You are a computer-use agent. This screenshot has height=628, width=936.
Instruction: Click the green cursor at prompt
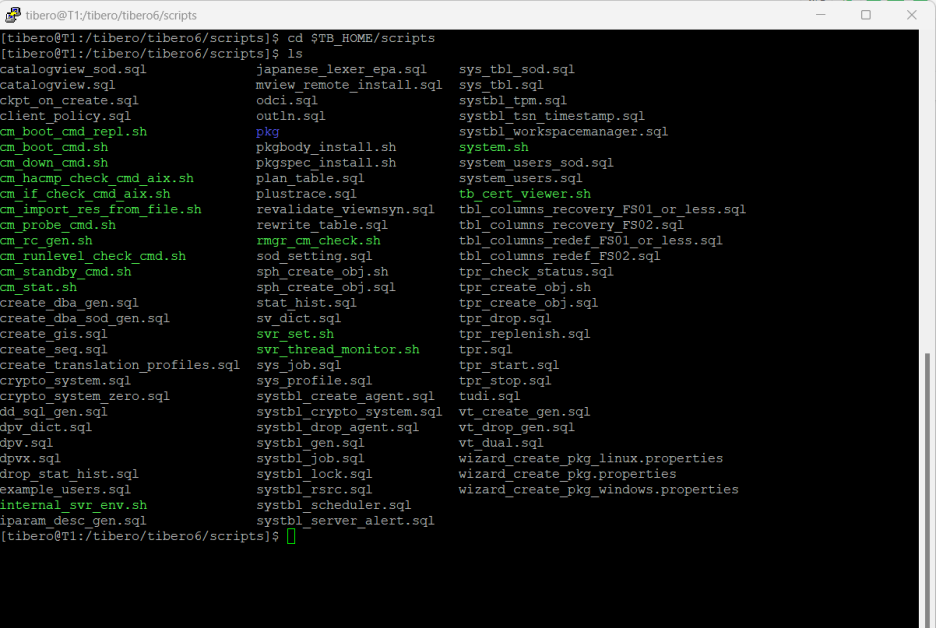291,536
